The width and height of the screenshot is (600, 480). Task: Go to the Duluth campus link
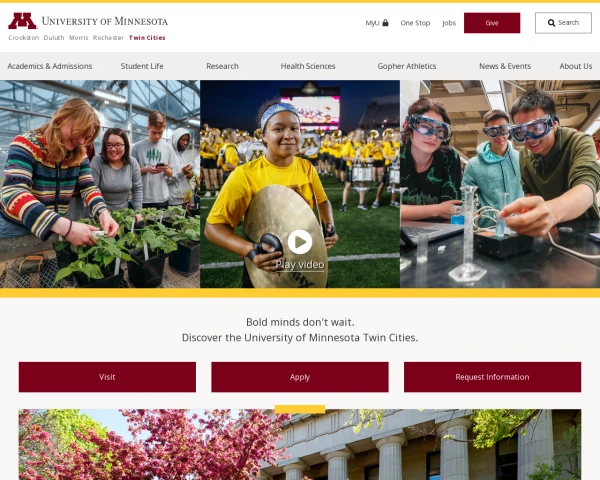[x=54, y=38]
